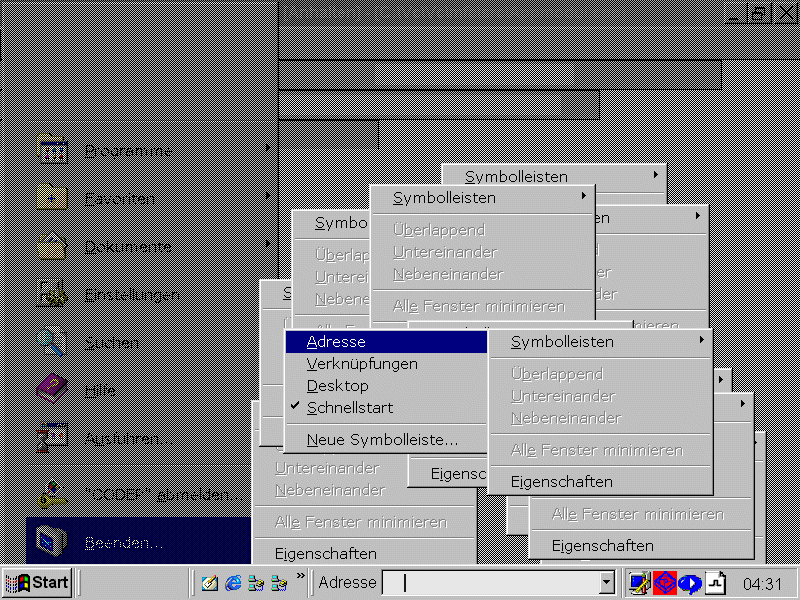Image resolution: width=800 pixels, height=600 pixels.
Task: Enable the Verknüpfungen toolbar option
Action: 362,364
